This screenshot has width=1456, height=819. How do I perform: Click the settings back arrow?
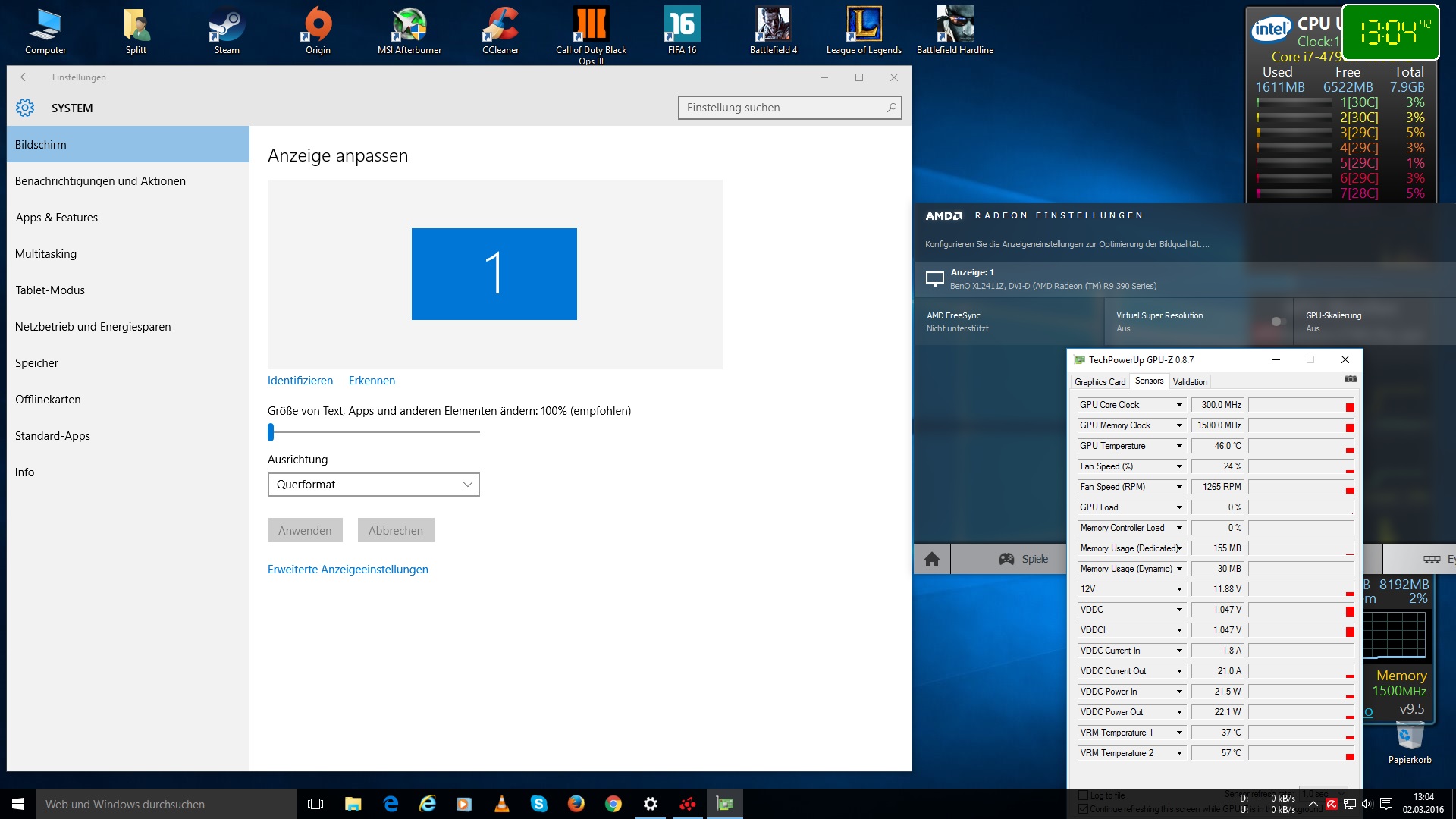(25, 77)
